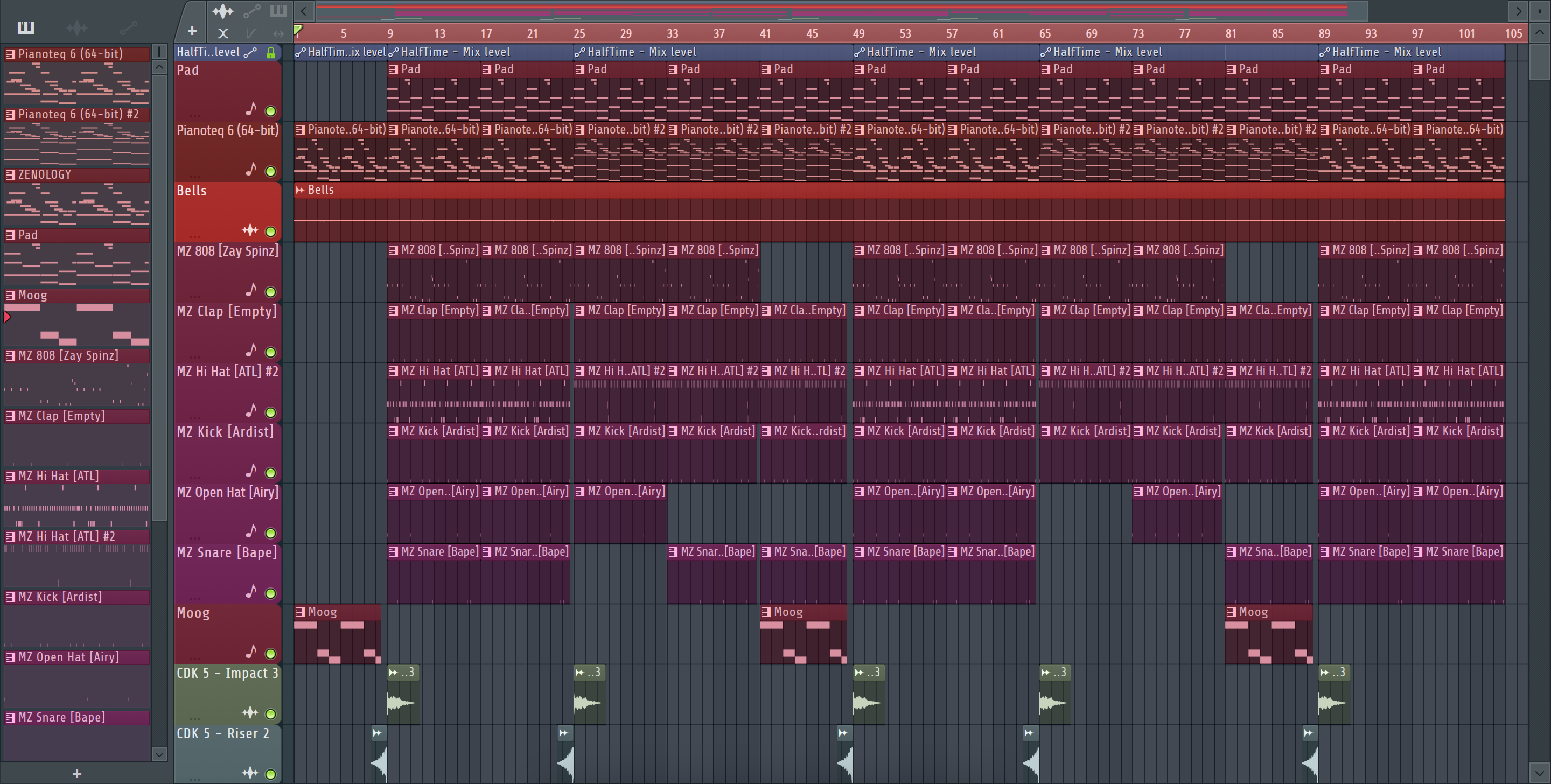Open the MZ Kick clip menu at bar 9
The image size is (1551, 784).
[x=393, y=431]
